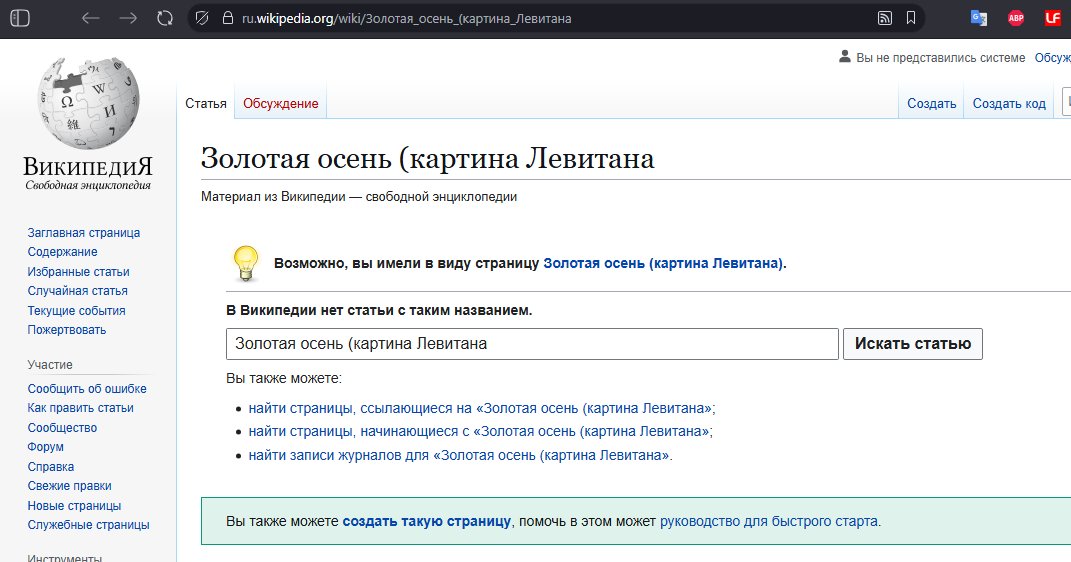Screen dimensions: 1071x562
Task: Open the suggested Золотая осень (картина Левитана) link
Action: [663, 264]
